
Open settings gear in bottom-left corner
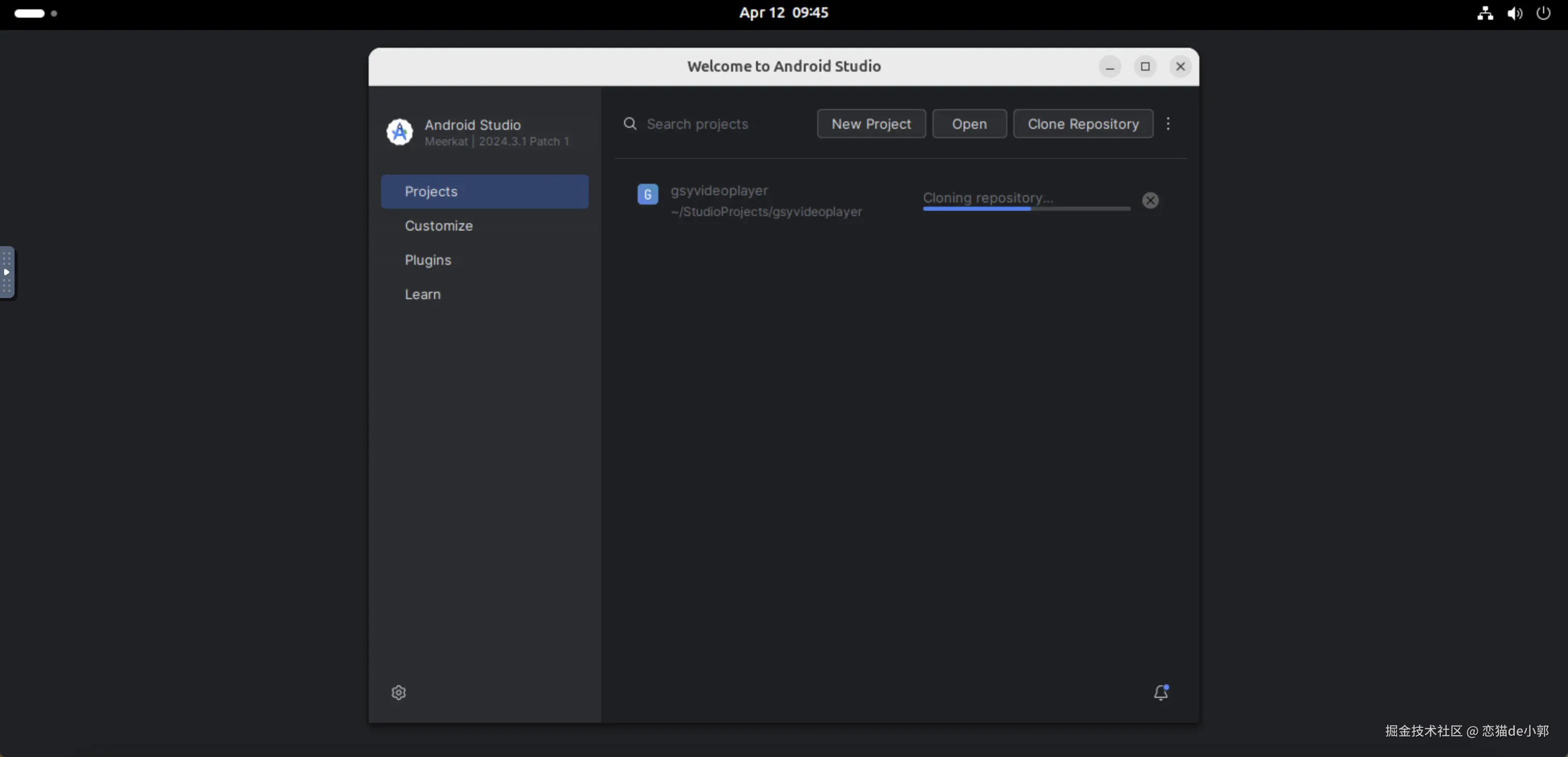pos(398,692)
